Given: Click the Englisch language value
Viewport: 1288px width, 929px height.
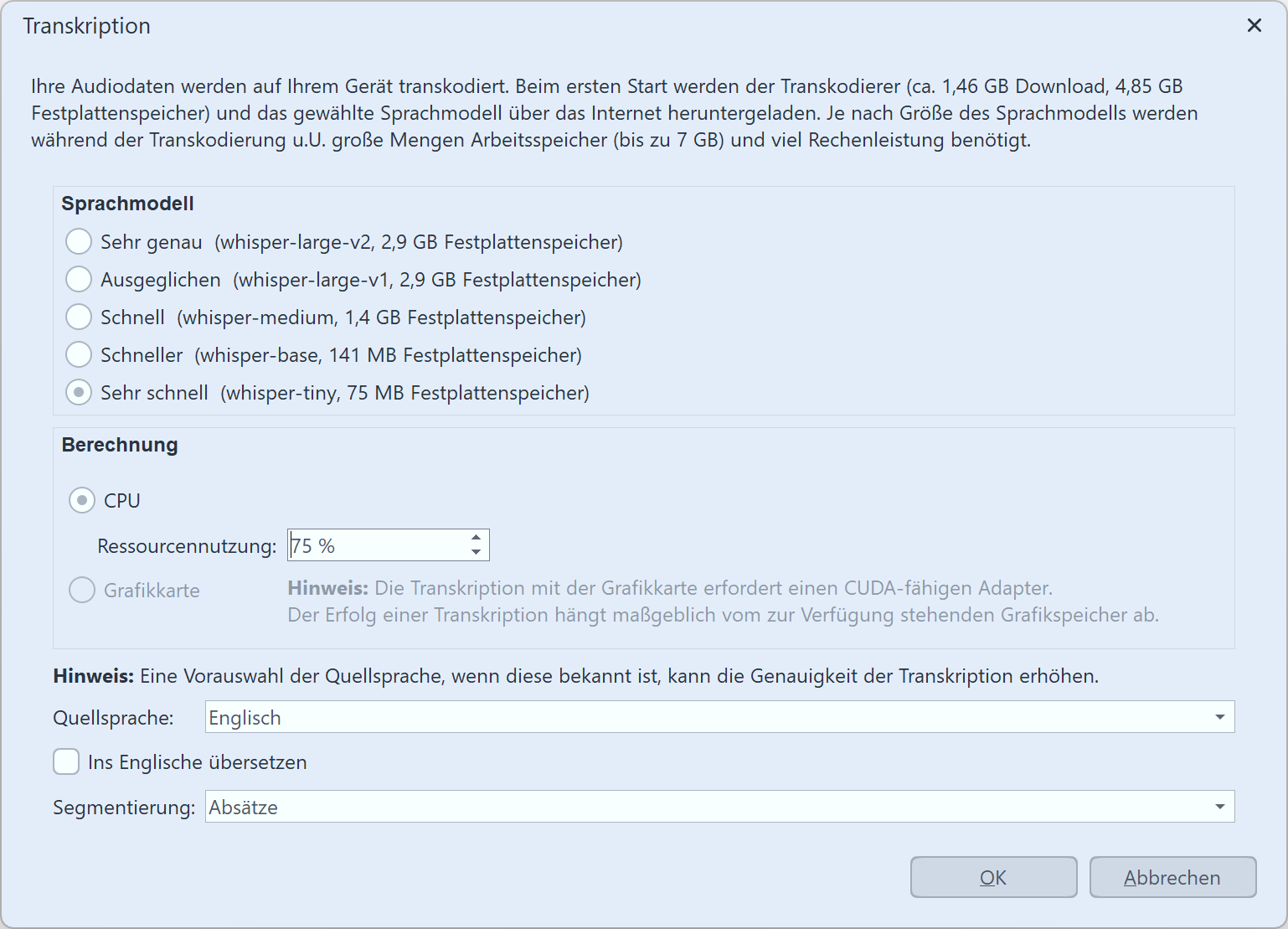Looking at the screenshot, I should [x=245, y=716].
